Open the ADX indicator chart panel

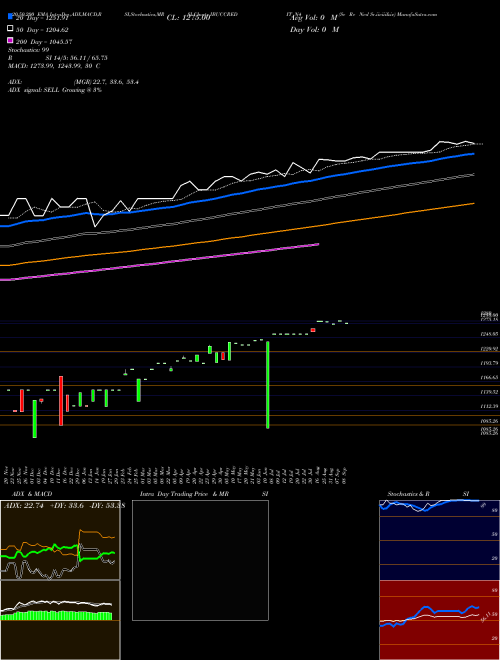60,540
